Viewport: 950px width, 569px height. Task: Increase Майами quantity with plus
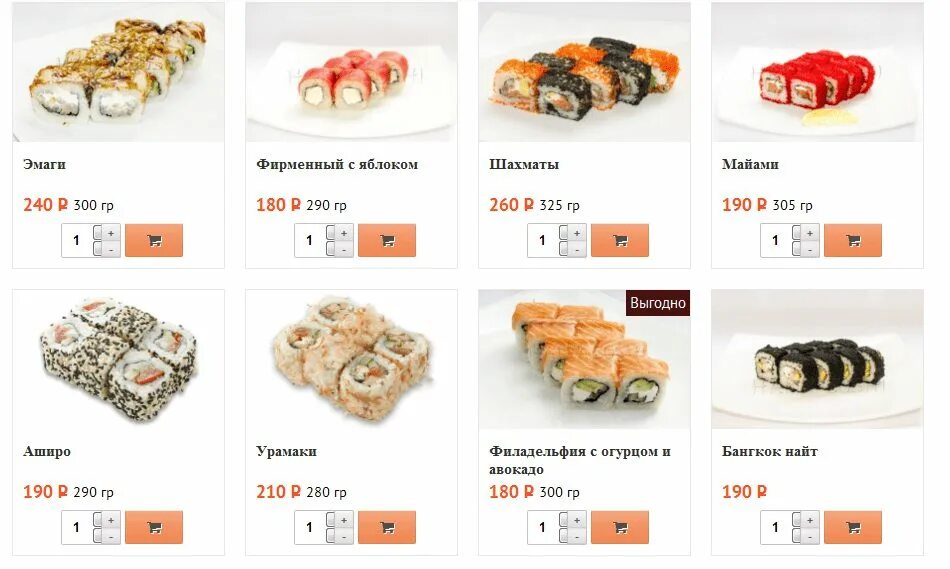point(806,233)
